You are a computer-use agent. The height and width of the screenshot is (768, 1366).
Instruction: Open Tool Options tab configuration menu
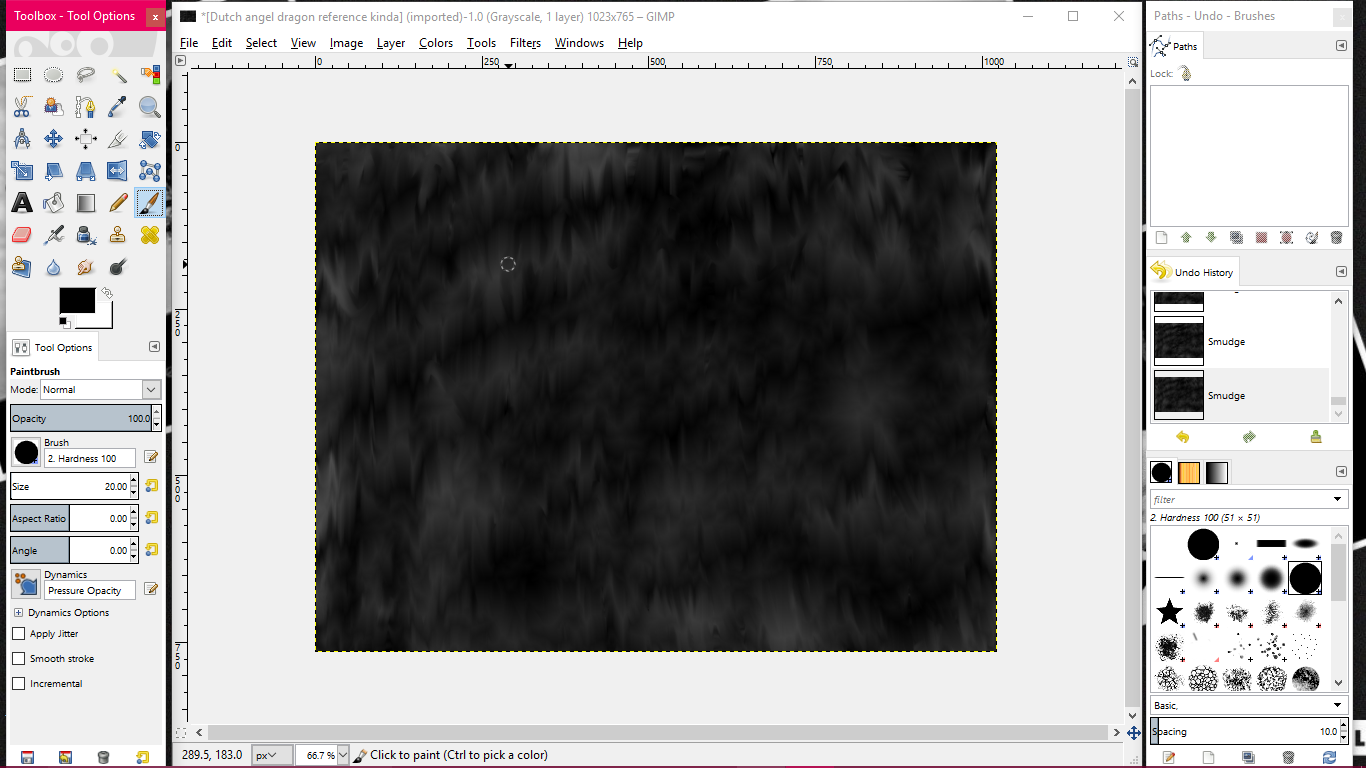click(154, 347)
